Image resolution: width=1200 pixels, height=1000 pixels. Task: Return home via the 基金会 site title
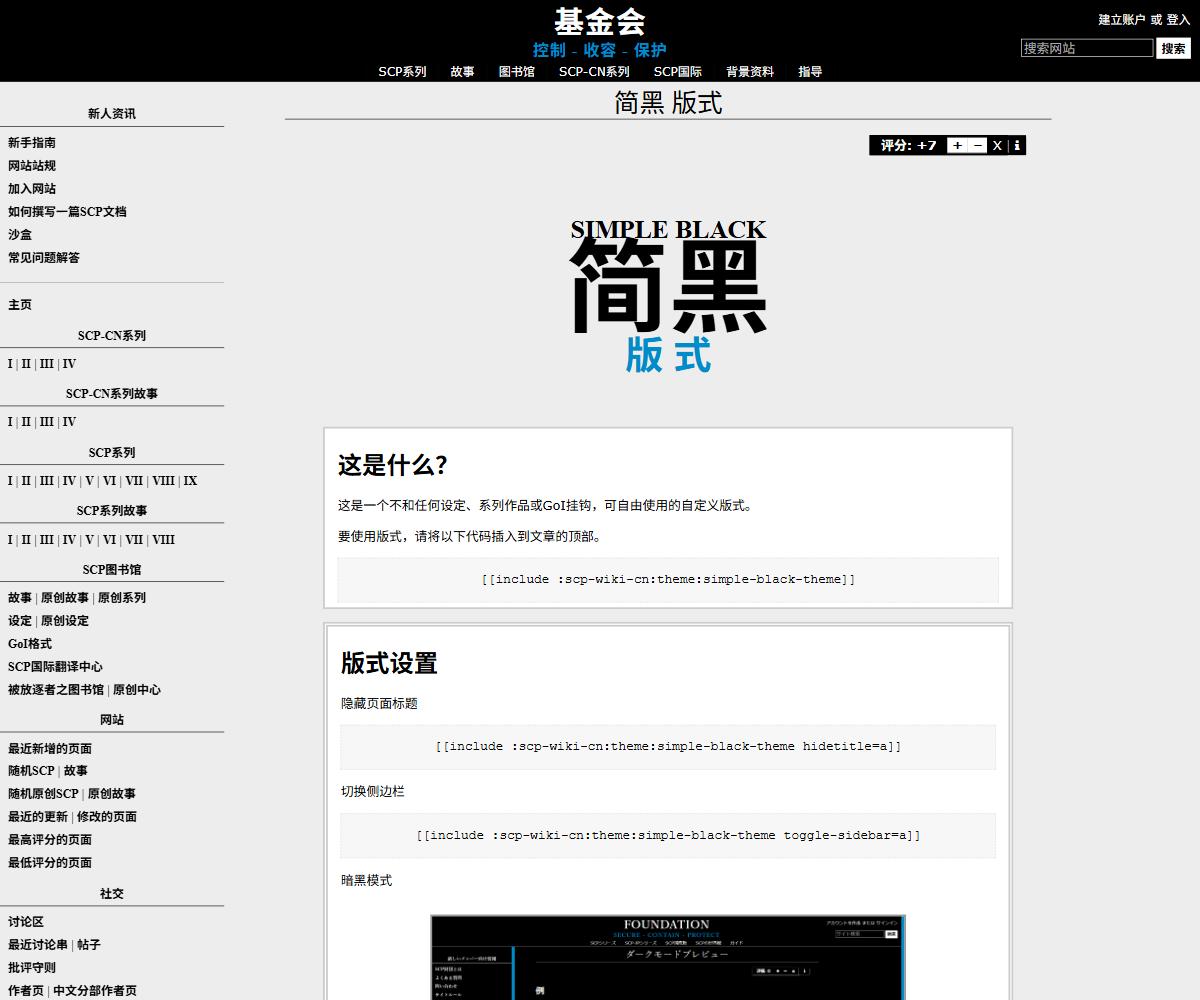coord(600,21)
